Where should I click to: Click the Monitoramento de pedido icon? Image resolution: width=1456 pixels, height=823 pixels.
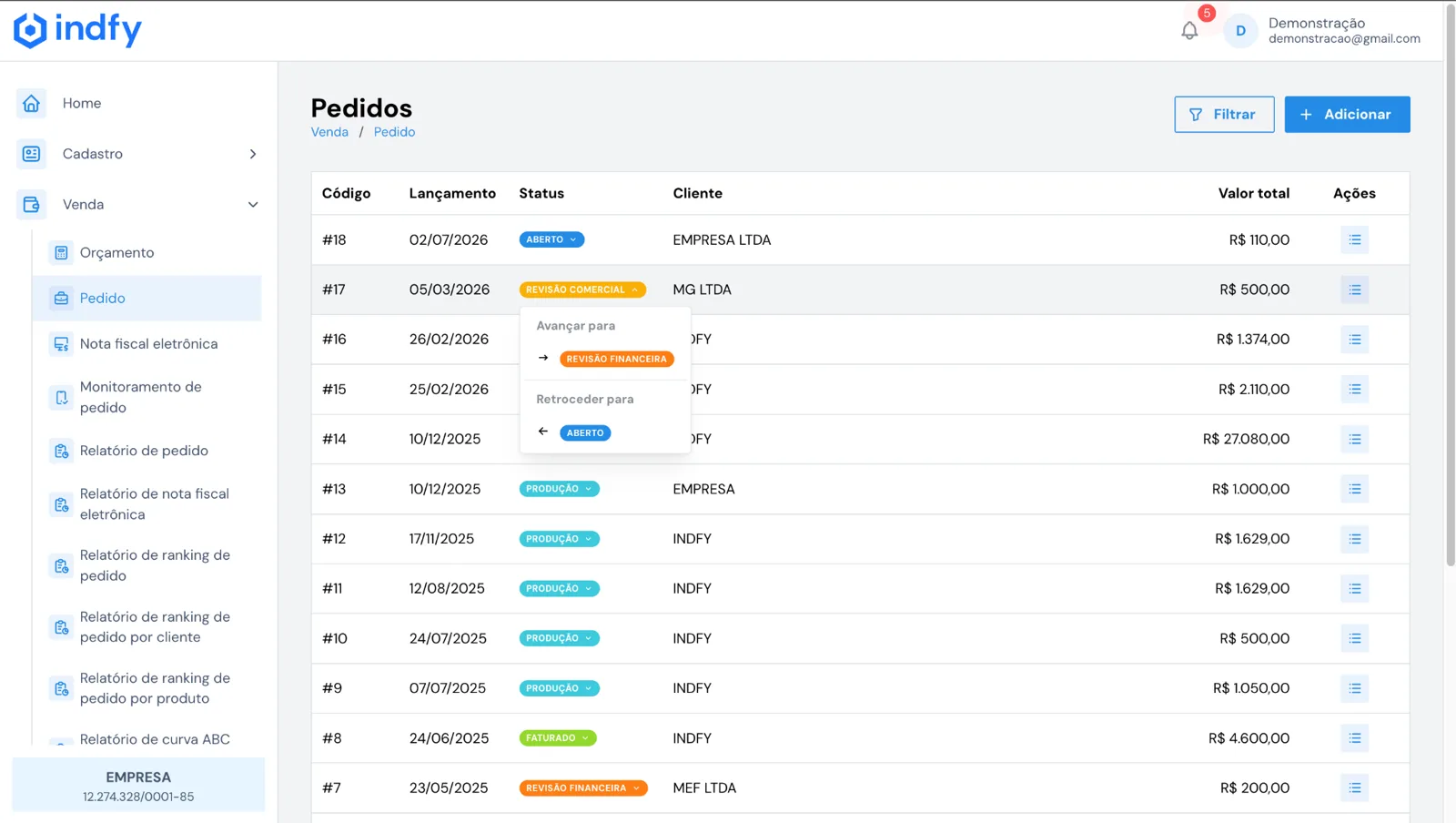(61, 397)
